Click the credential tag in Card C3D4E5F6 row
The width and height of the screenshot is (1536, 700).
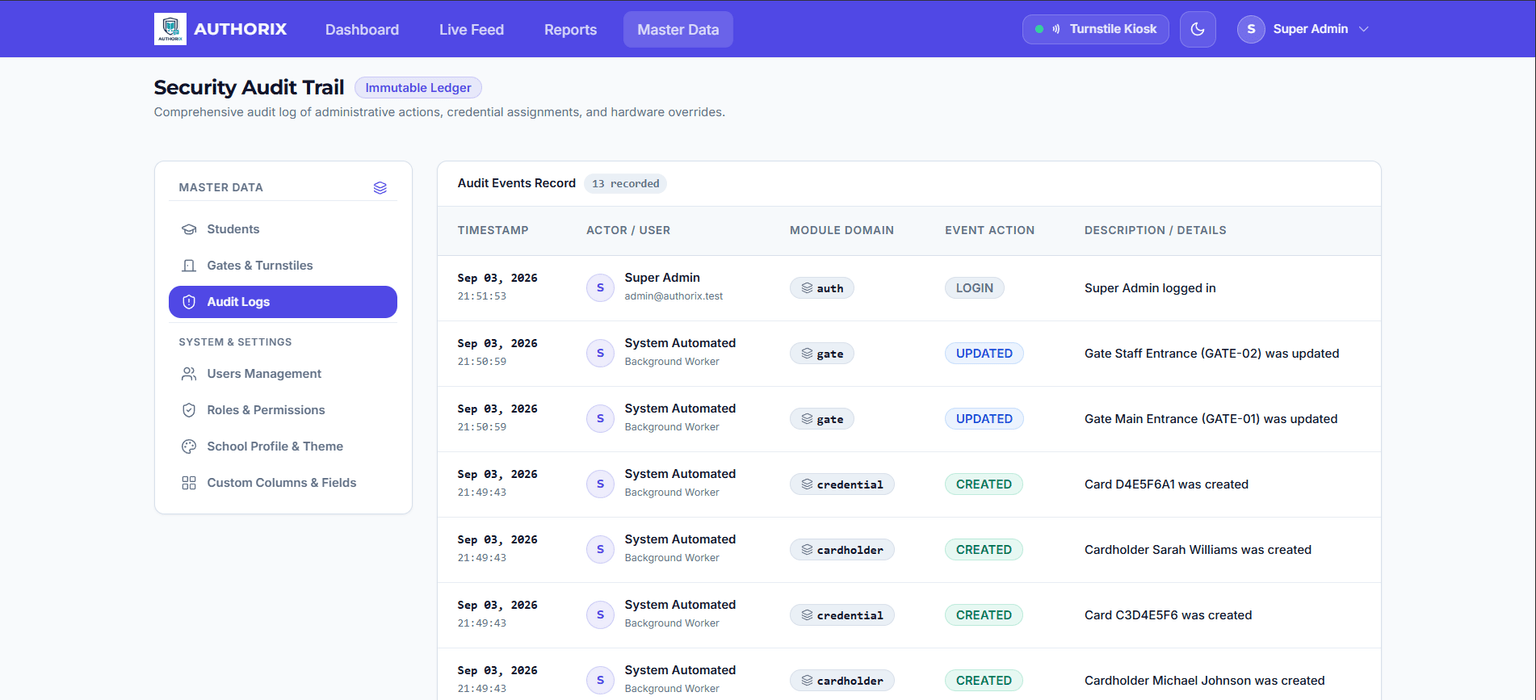pos(842,615)
